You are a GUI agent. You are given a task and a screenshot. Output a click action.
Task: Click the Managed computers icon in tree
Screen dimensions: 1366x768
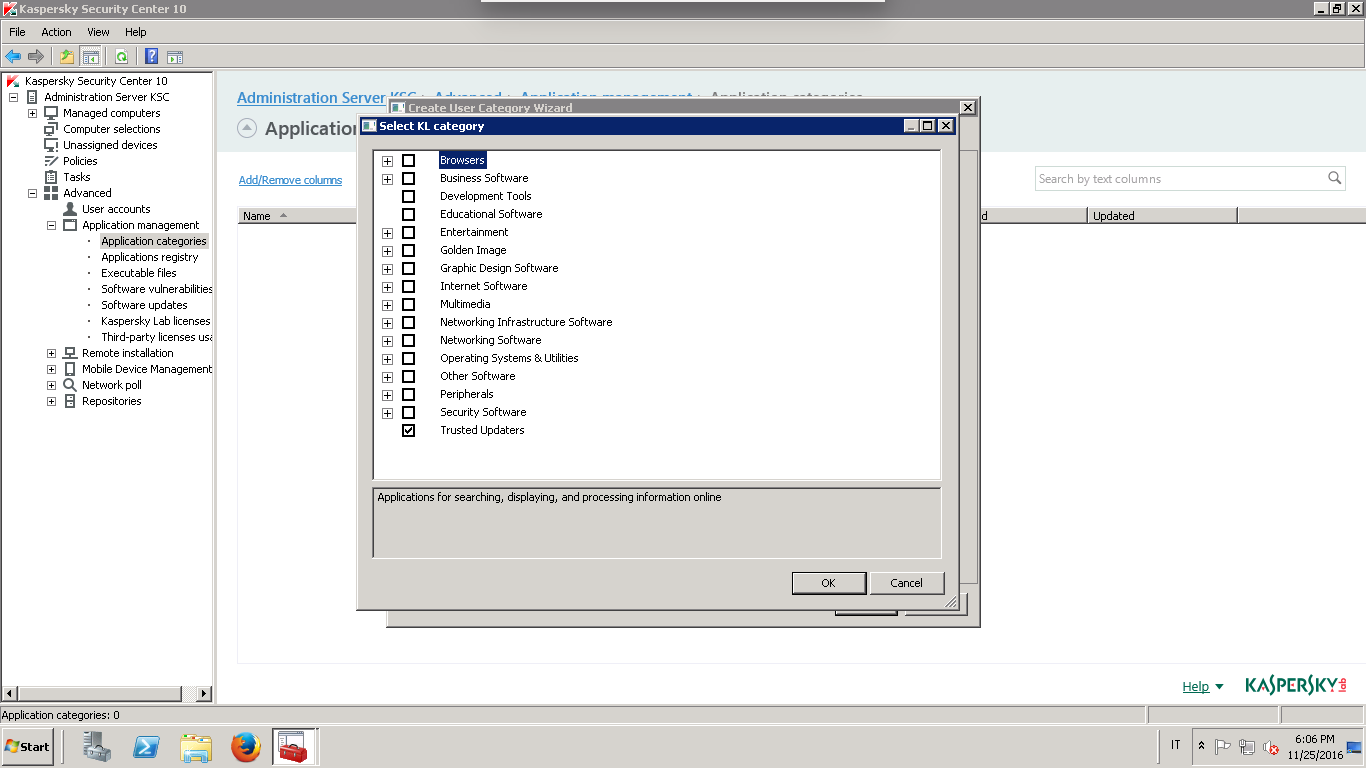coord(51,113)
